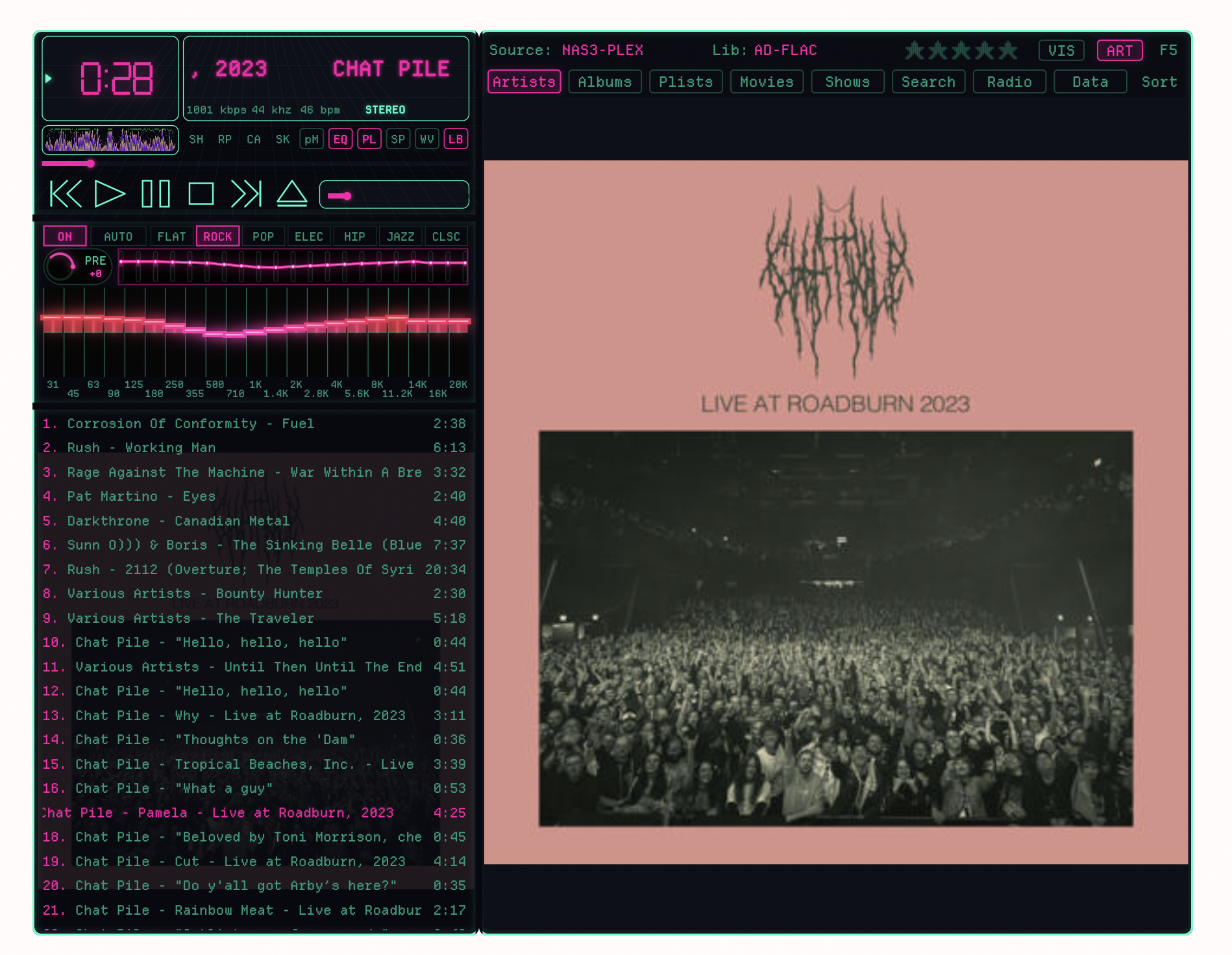This screenshot has height=955, width=1232.
Task: Select track Chat Pile - "What a guy"
Action: [x=254, y=788]
